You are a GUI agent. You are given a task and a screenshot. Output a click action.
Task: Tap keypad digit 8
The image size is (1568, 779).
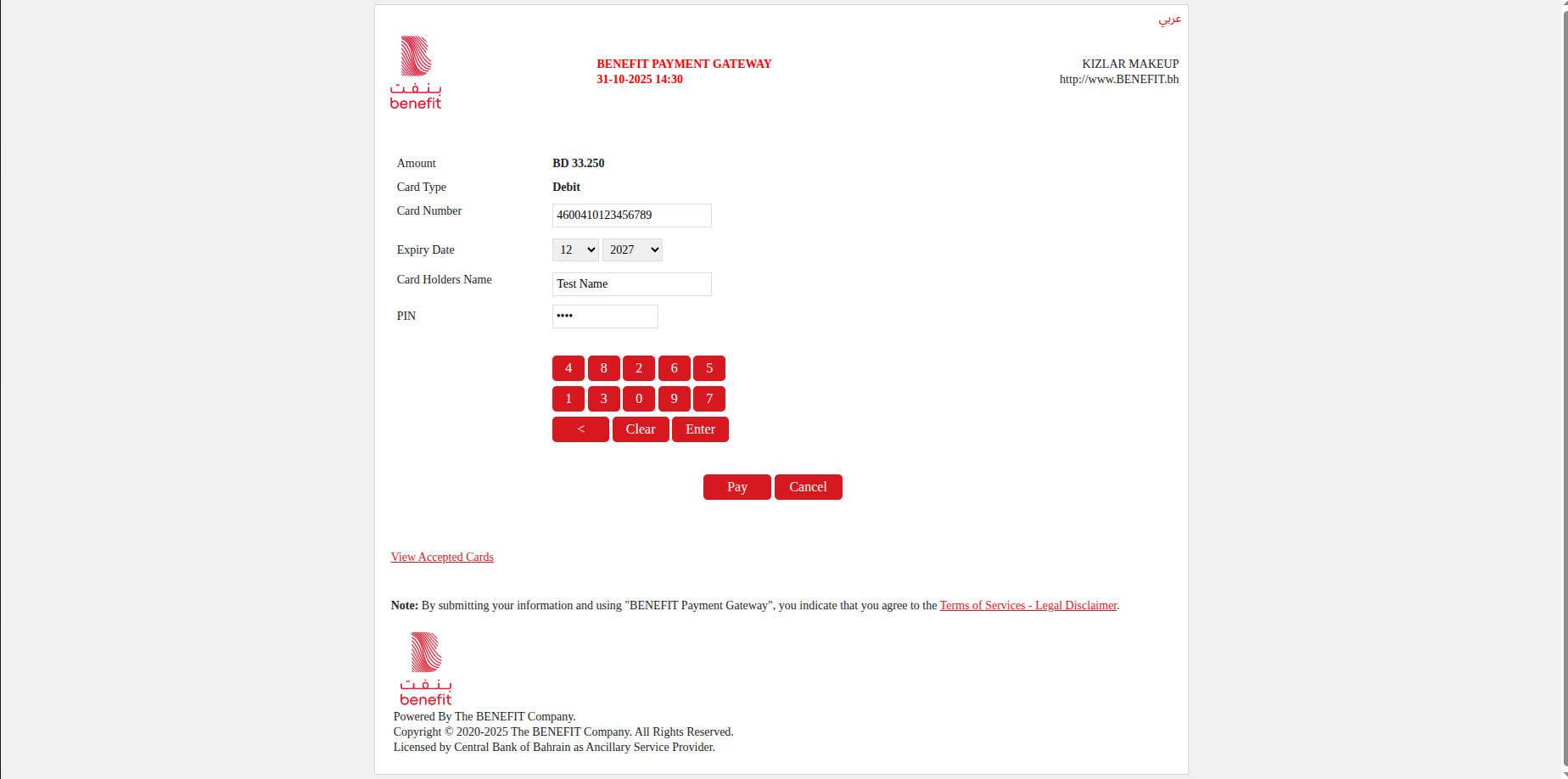pos(604,368)
